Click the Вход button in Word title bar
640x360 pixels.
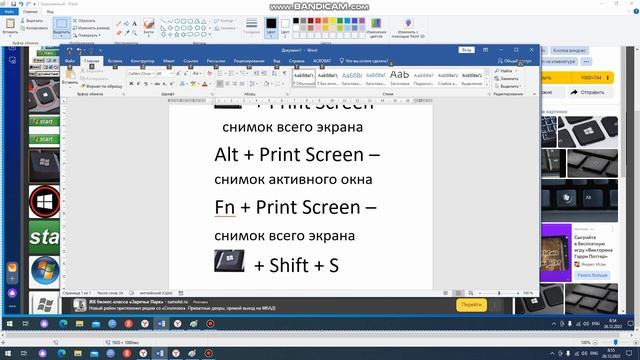click(467, 50)
